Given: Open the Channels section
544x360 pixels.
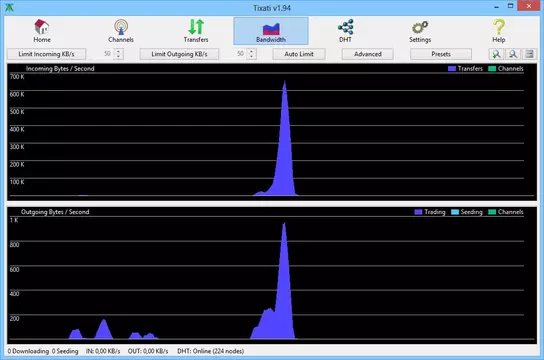Looking at the screenshot, I should coord(121,31).
